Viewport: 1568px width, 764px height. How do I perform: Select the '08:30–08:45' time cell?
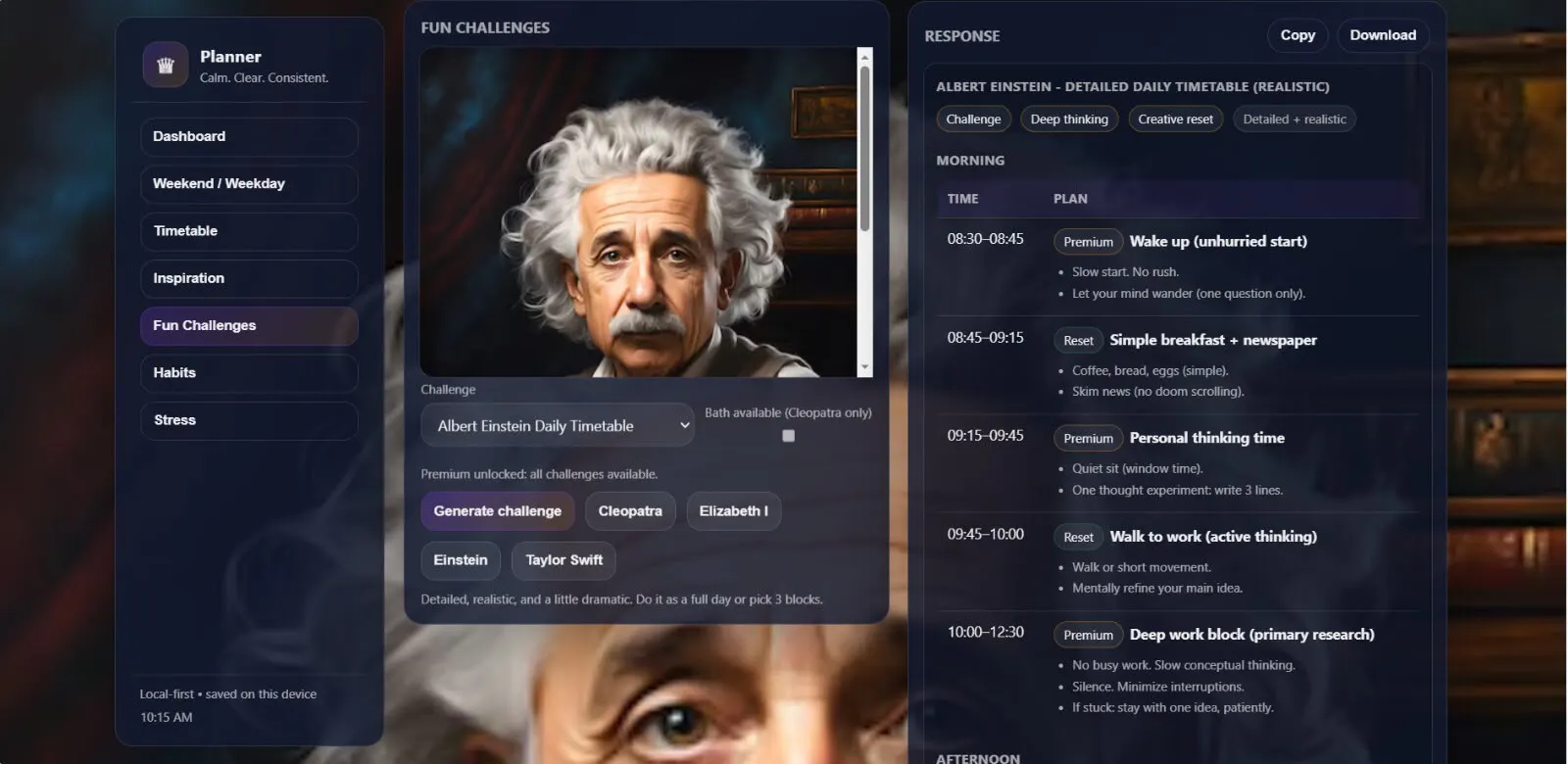[x=985, y=239]
